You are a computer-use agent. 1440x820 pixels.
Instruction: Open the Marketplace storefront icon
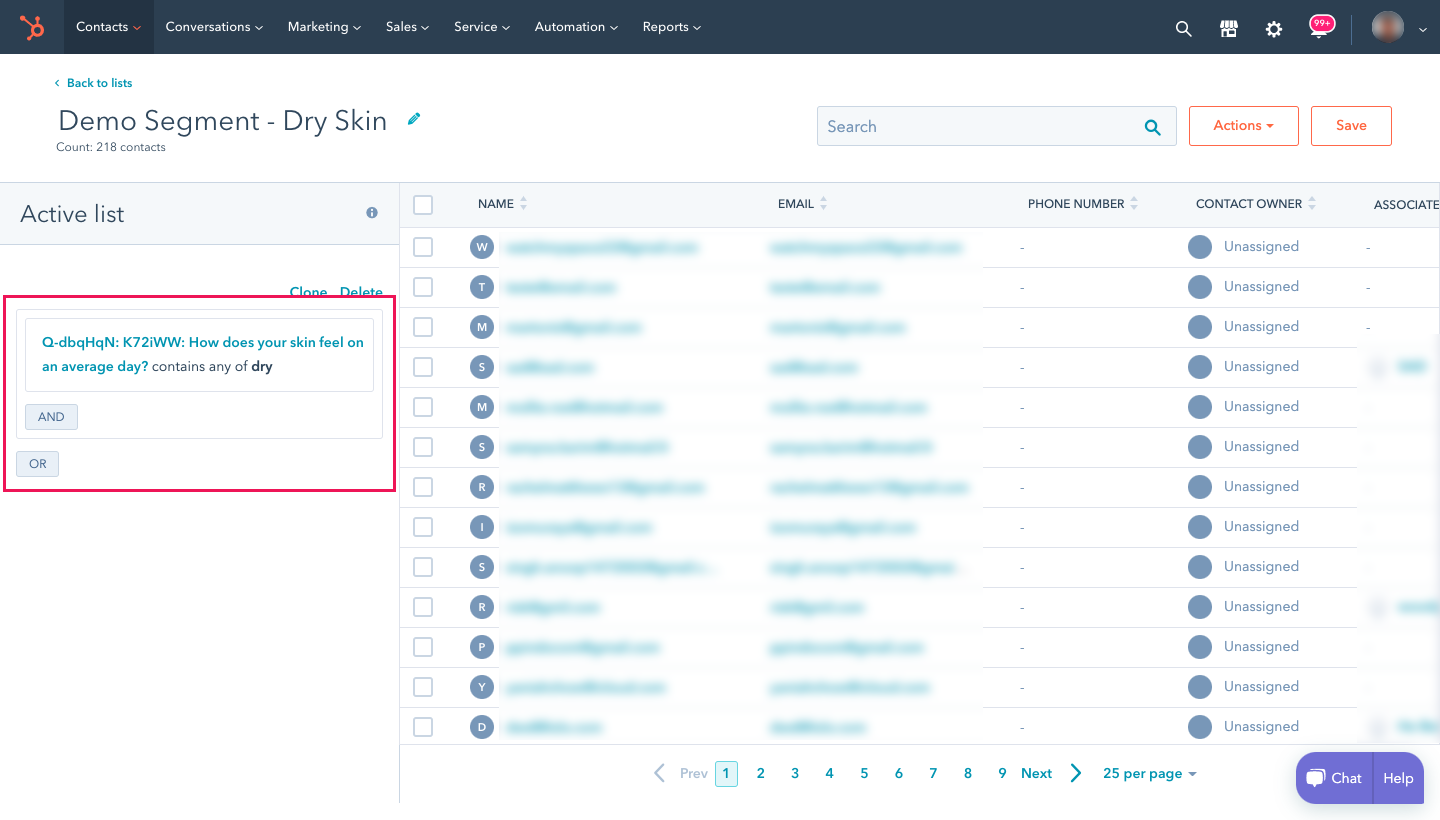[x=1229, y=29]
